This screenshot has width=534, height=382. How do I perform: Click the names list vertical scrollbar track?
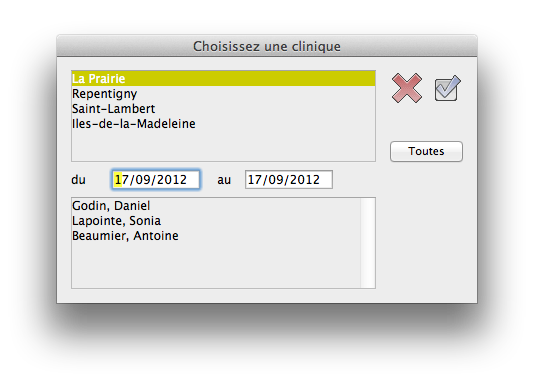[x=368, y=243]
